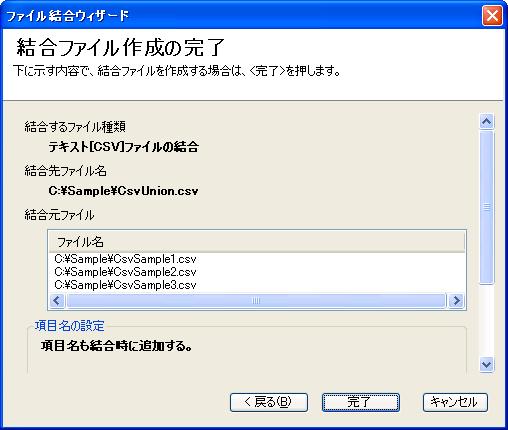Click the vertical scrollbar down arrow

coord(487,364)
